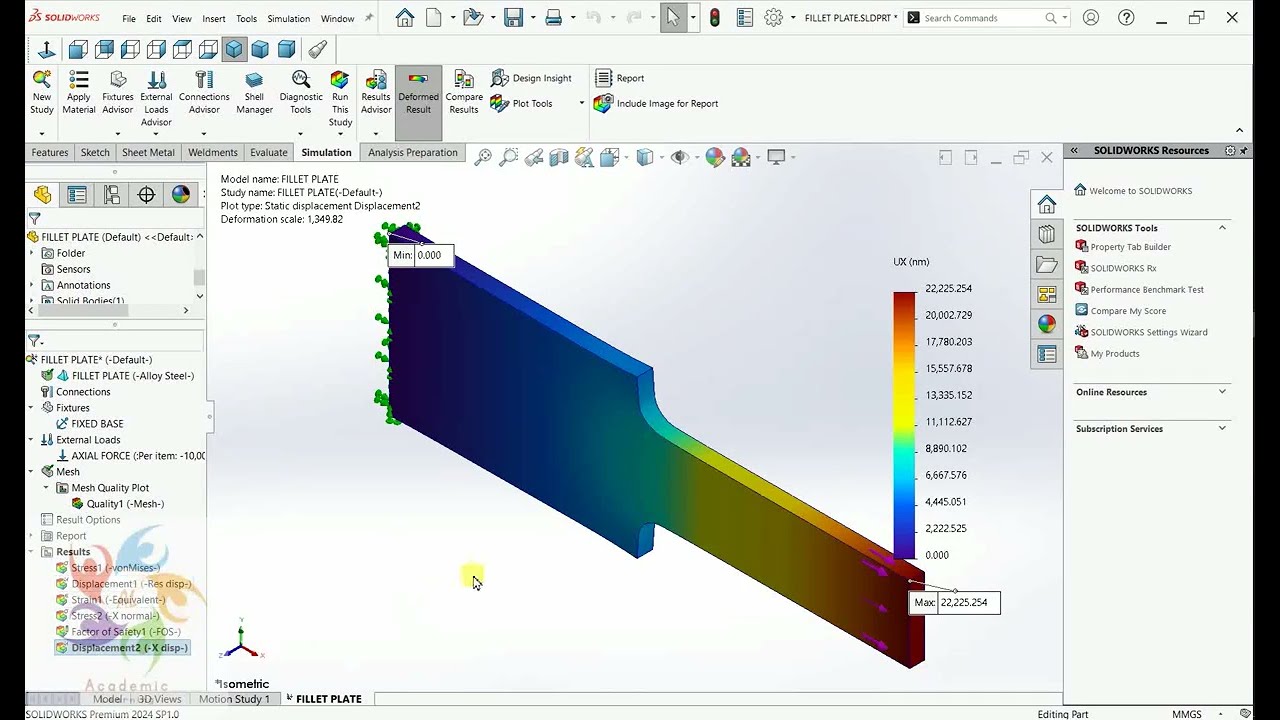
Task: Open Compare Results
Action: (464, 91)
